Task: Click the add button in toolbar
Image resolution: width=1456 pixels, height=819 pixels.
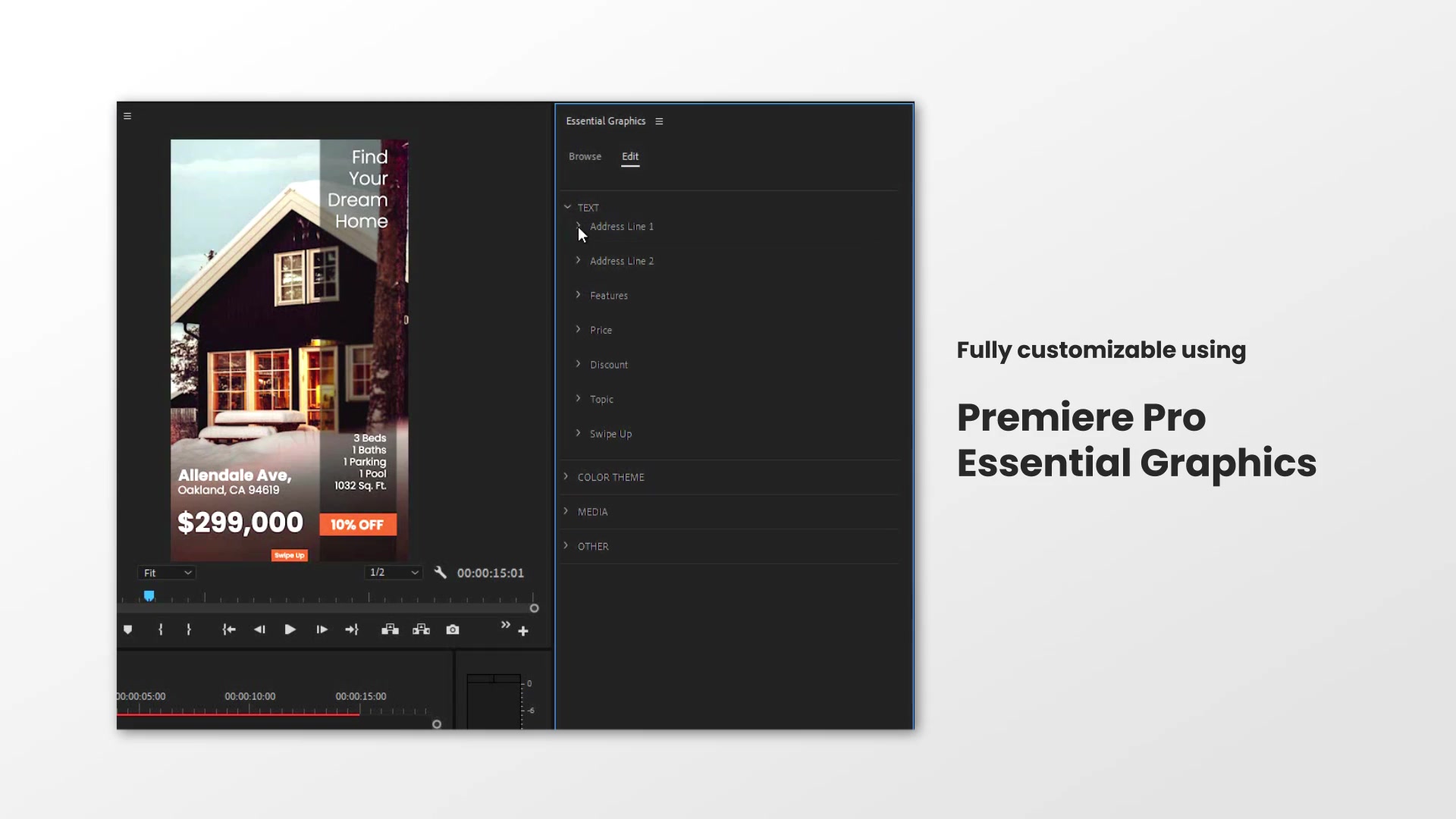Action: (523, 630)
